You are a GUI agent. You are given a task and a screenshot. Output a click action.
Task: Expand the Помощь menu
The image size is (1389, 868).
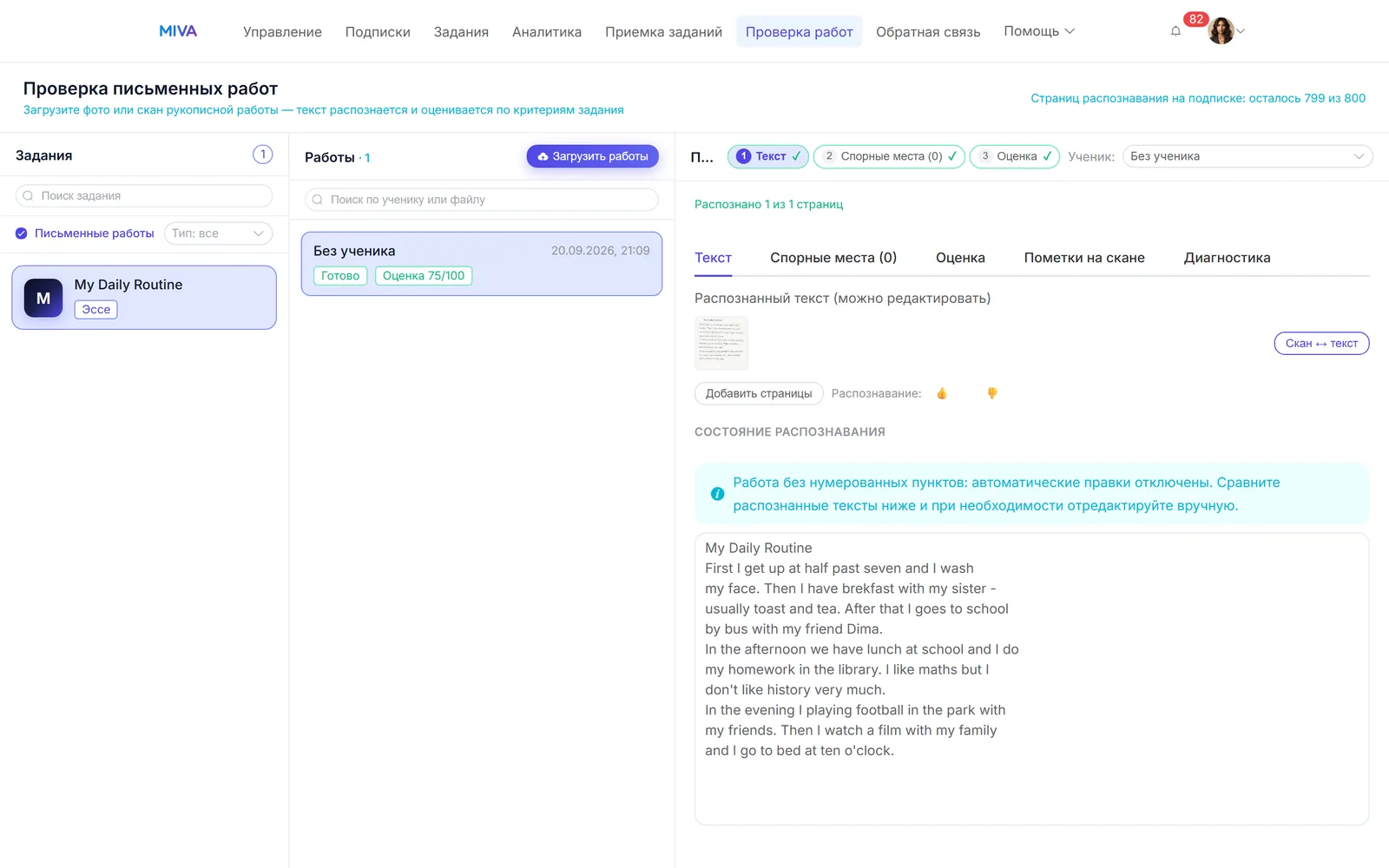coord(1039,31)
